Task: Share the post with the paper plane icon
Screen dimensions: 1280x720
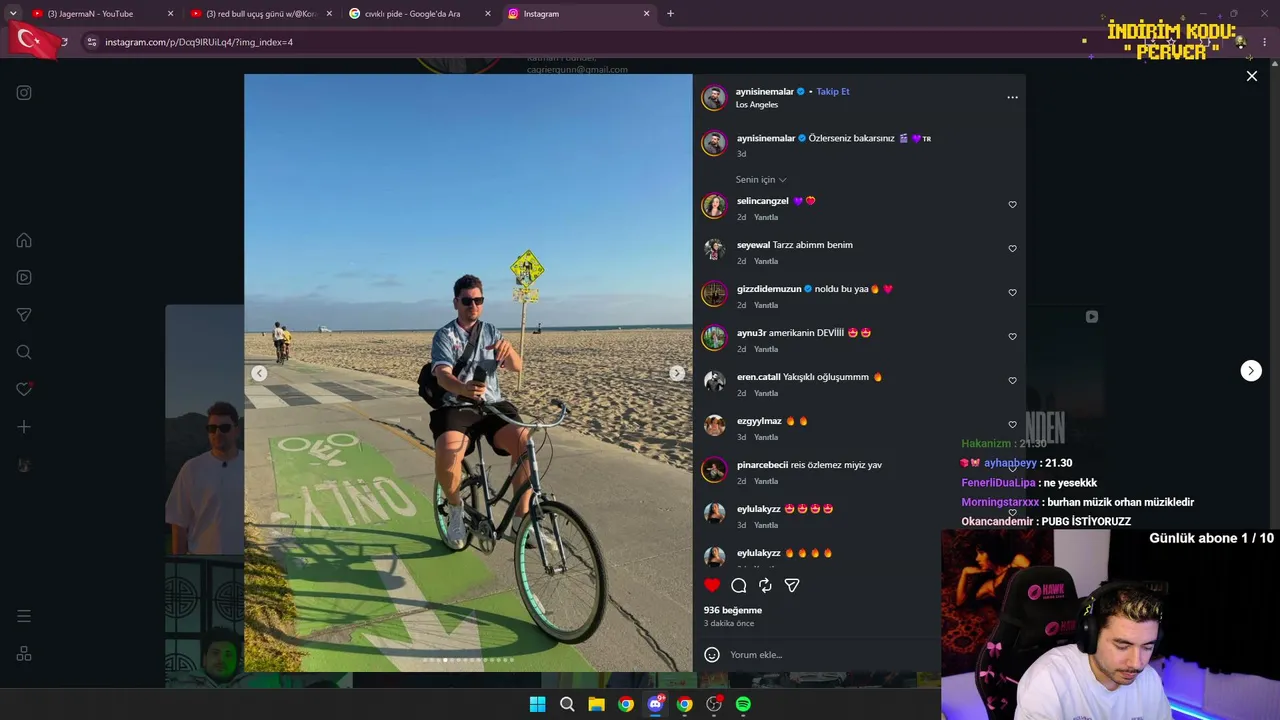Action: [x=792, y=585]
